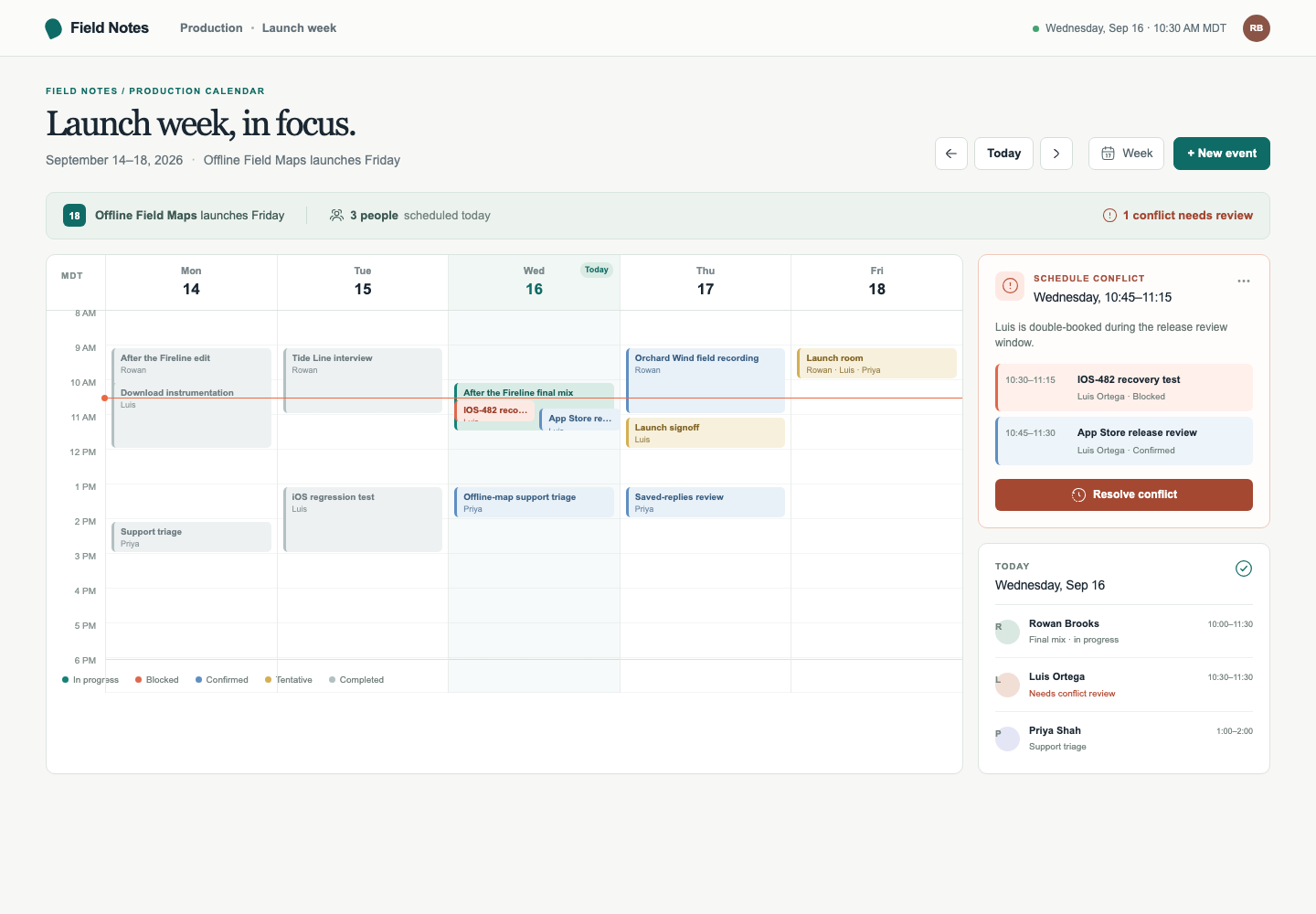Click the Today button
The width and height of the screenshot is (1316, 914).
[1003, 154]
